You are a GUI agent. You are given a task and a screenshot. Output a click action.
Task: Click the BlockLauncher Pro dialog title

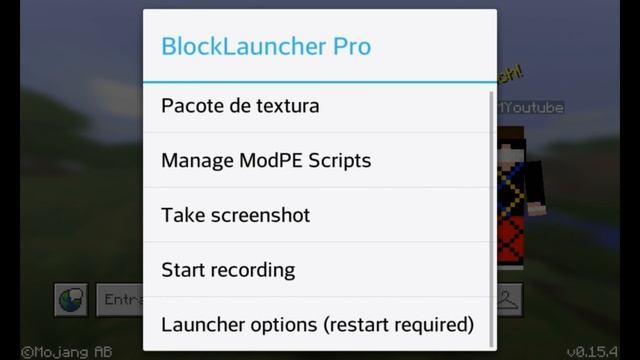[266, 46]
